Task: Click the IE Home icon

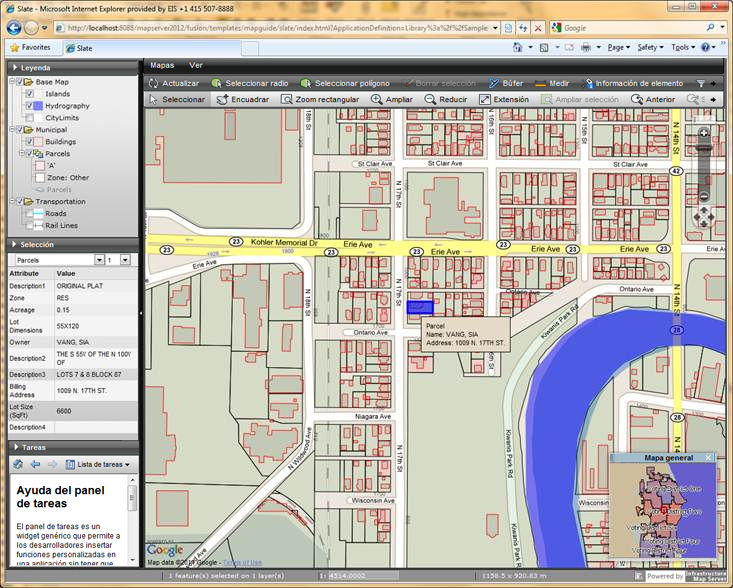Action: coord(517,47)
